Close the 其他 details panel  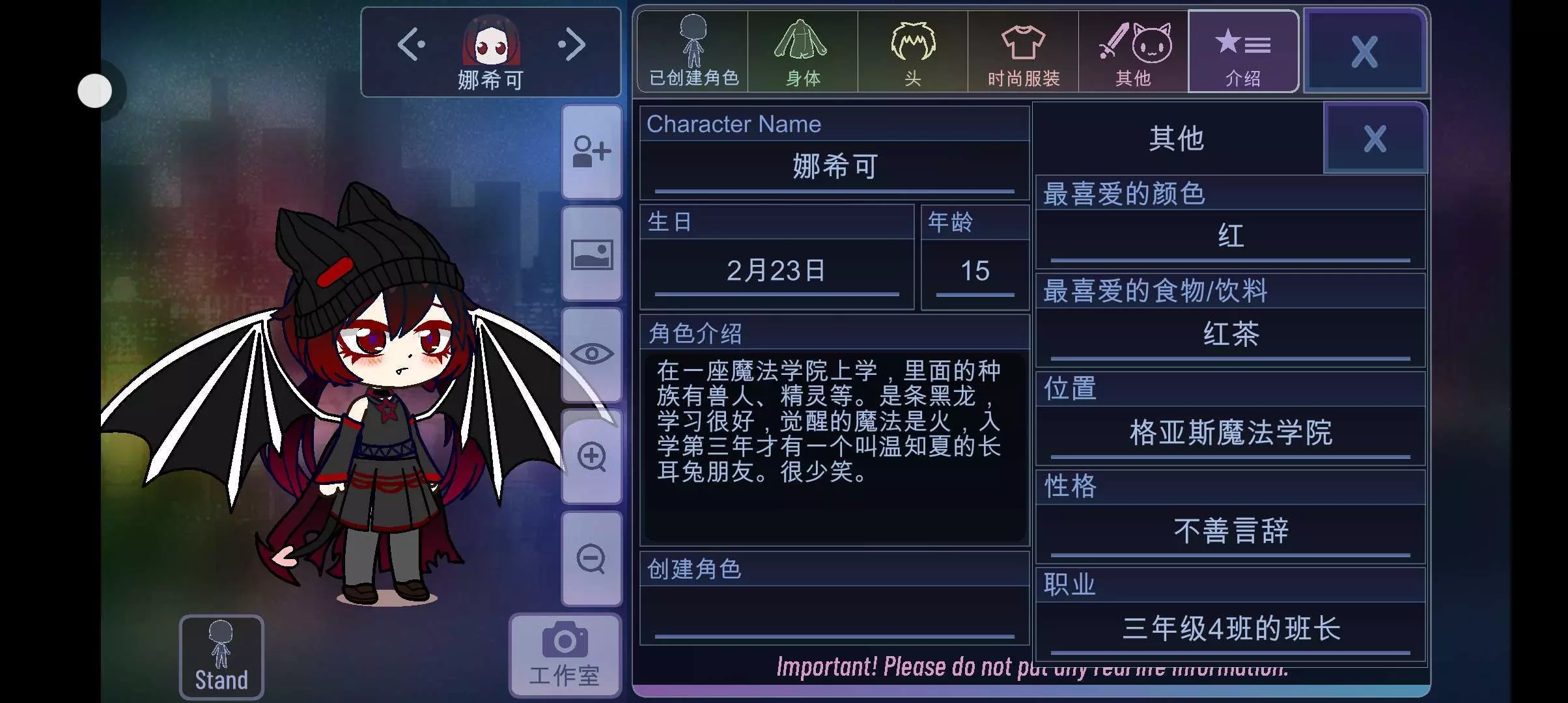(1375, 138)
